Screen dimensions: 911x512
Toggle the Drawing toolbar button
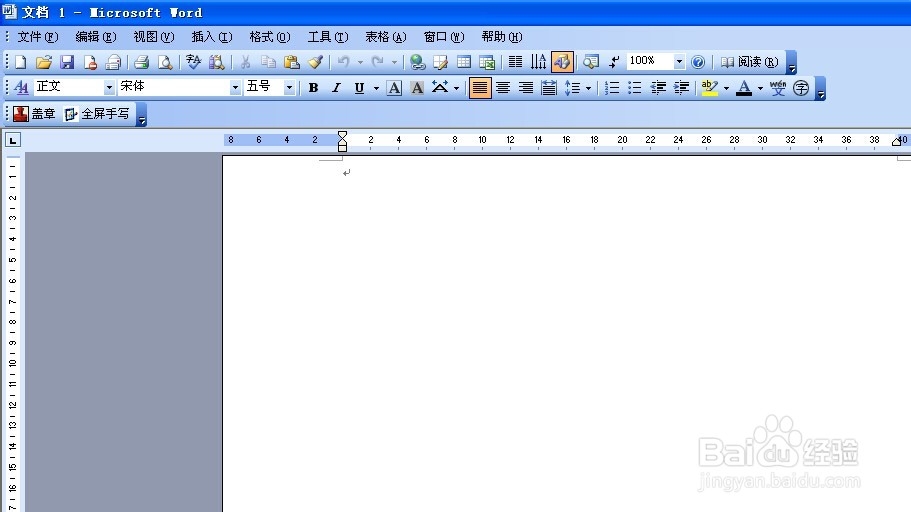(562, 62)
